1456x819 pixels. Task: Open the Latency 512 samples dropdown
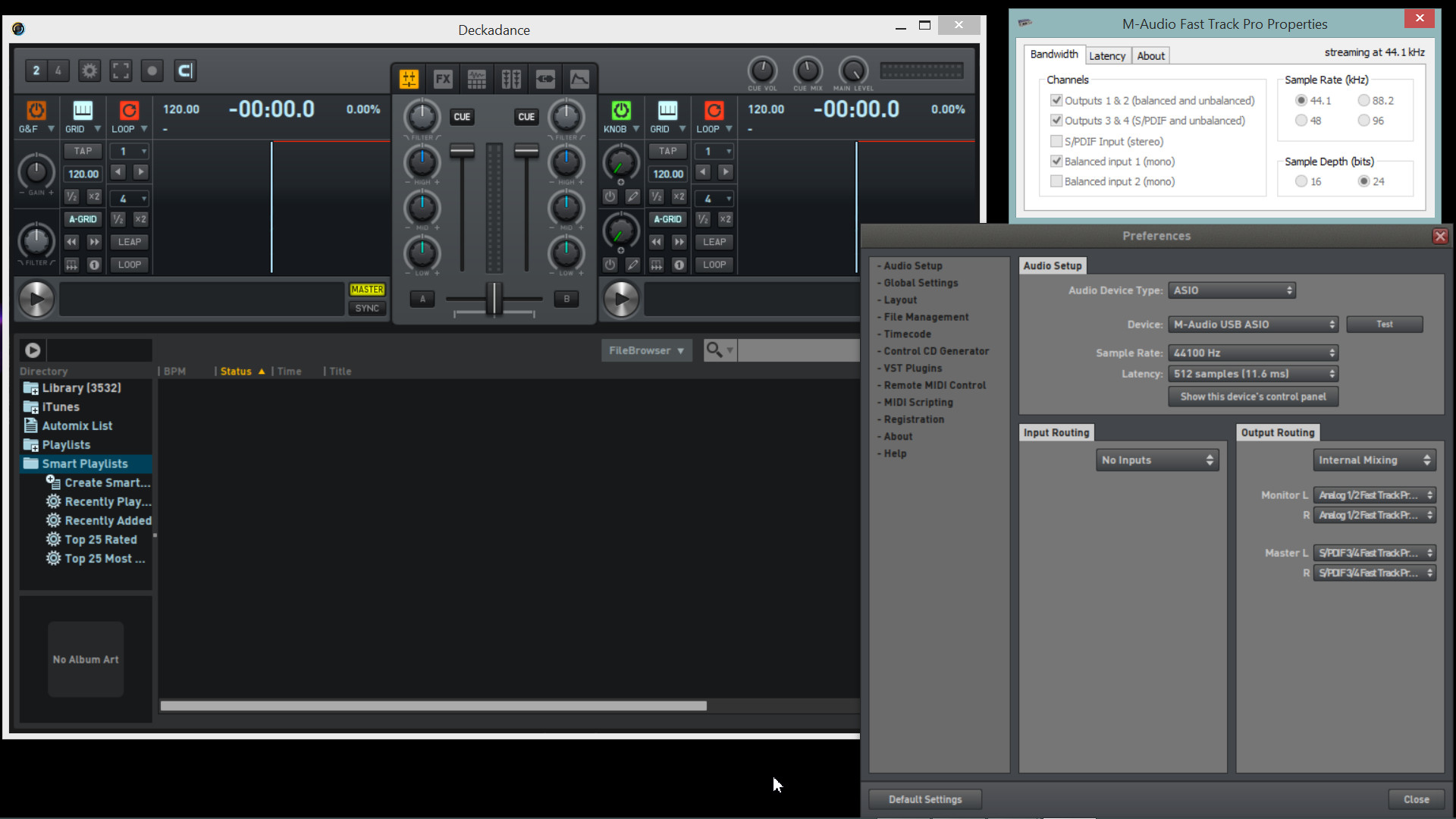pos(1254,374)
